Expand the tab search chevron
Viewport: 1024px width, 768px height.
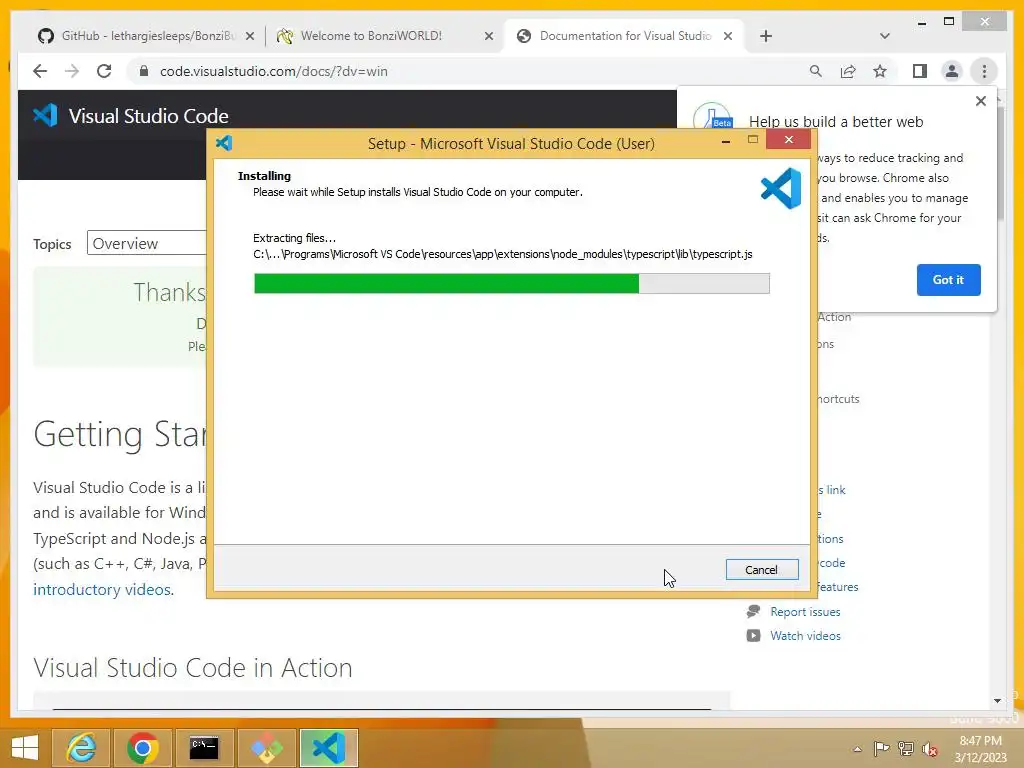pos(885,36)
